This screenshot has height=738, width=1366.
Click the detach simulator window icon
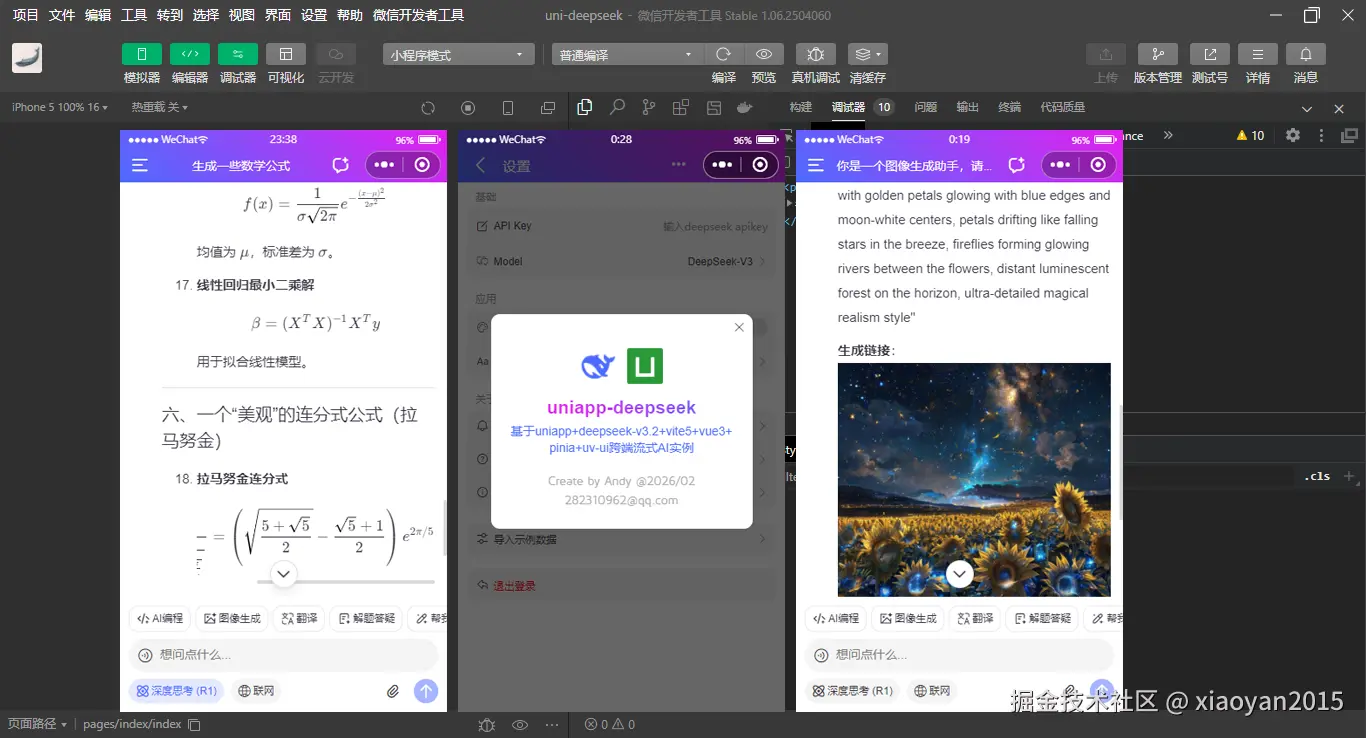pyautogui.click(x=548, y=108)
